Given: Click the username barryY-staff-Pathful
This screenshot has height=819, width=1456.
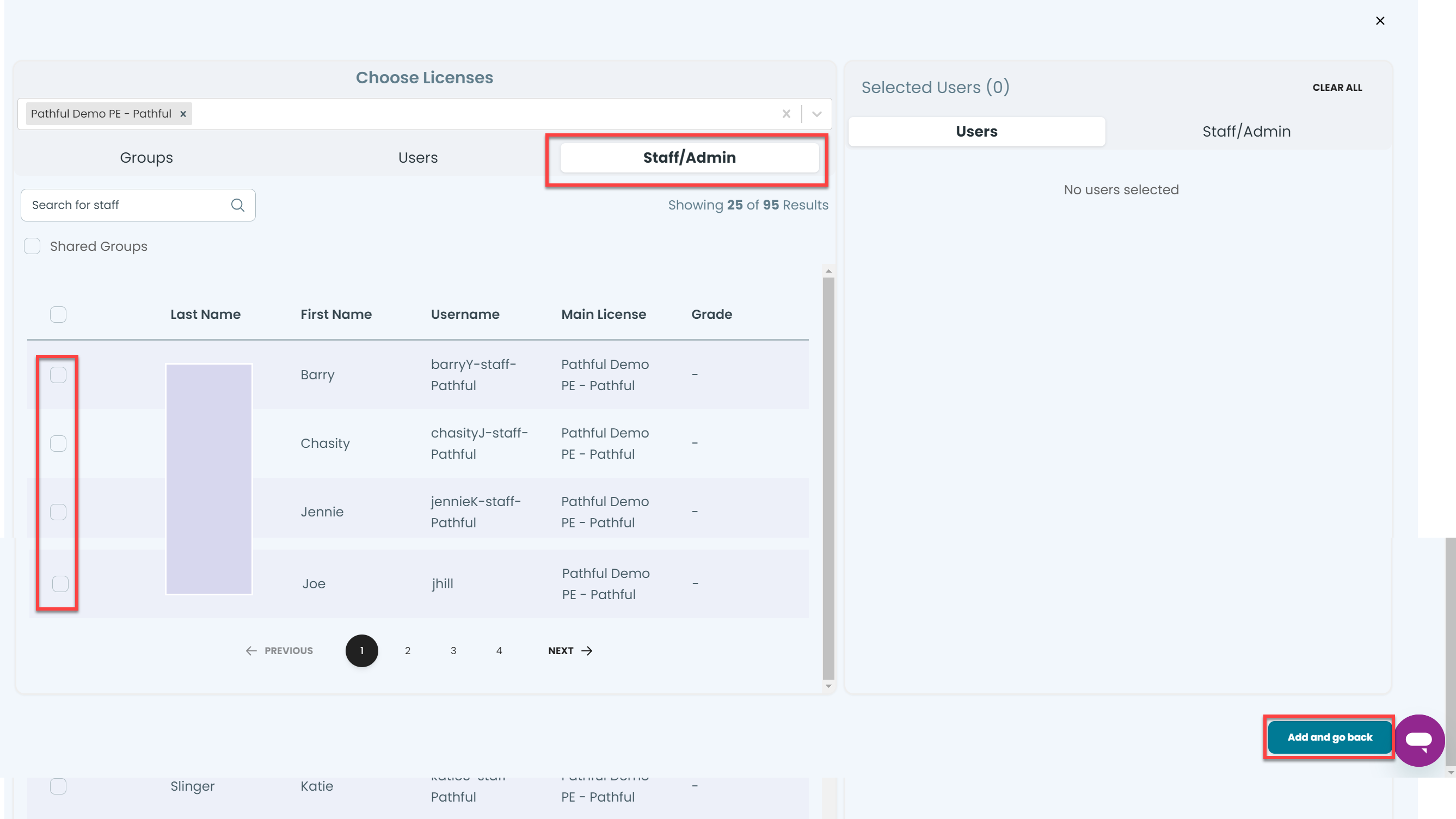Looking at the screenshot, I should (474, 375).
